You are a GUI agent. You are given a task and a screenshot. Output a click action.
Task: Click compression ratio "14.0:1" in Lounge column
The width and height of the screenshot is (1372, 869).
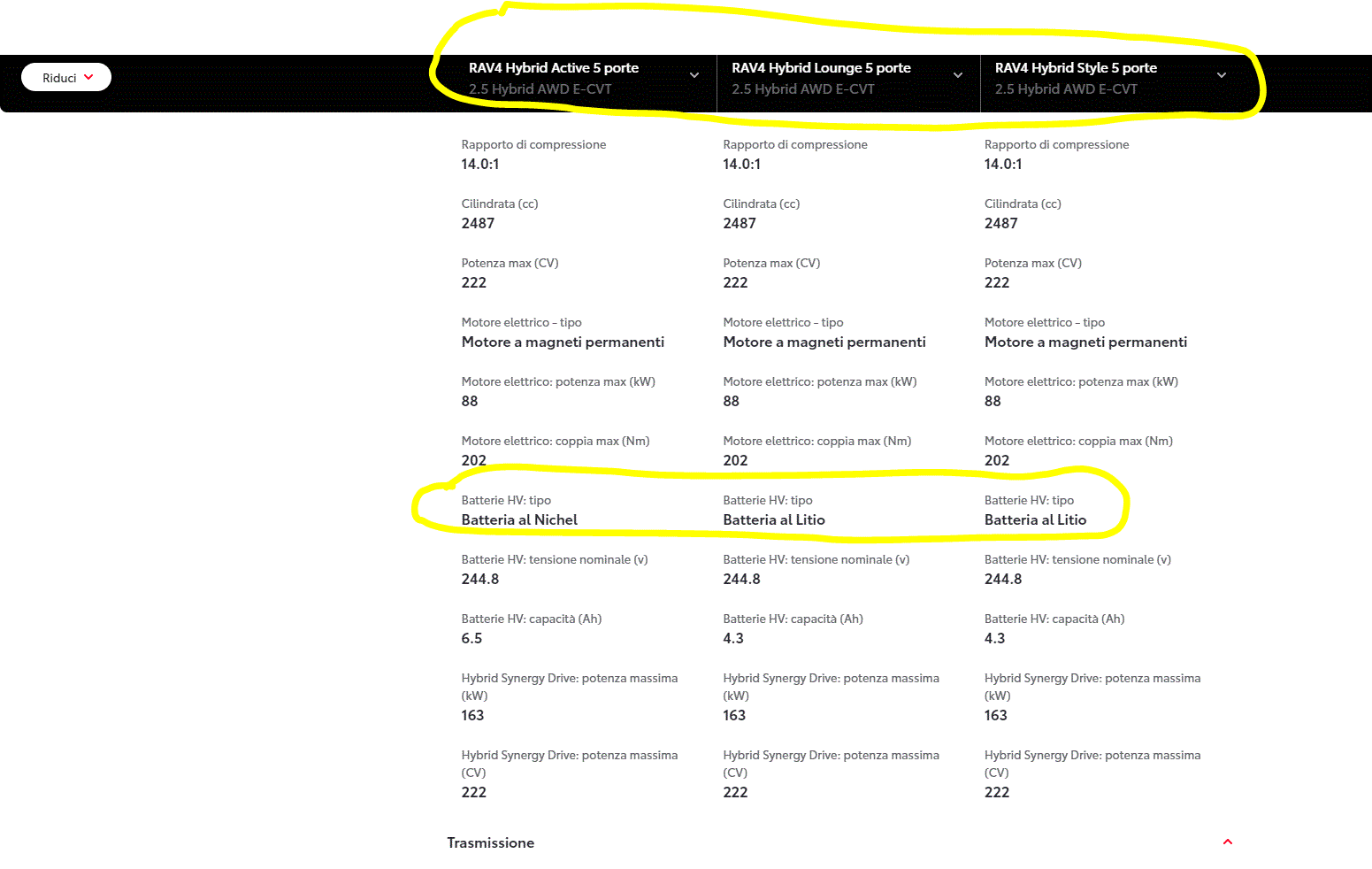[741, 165]
